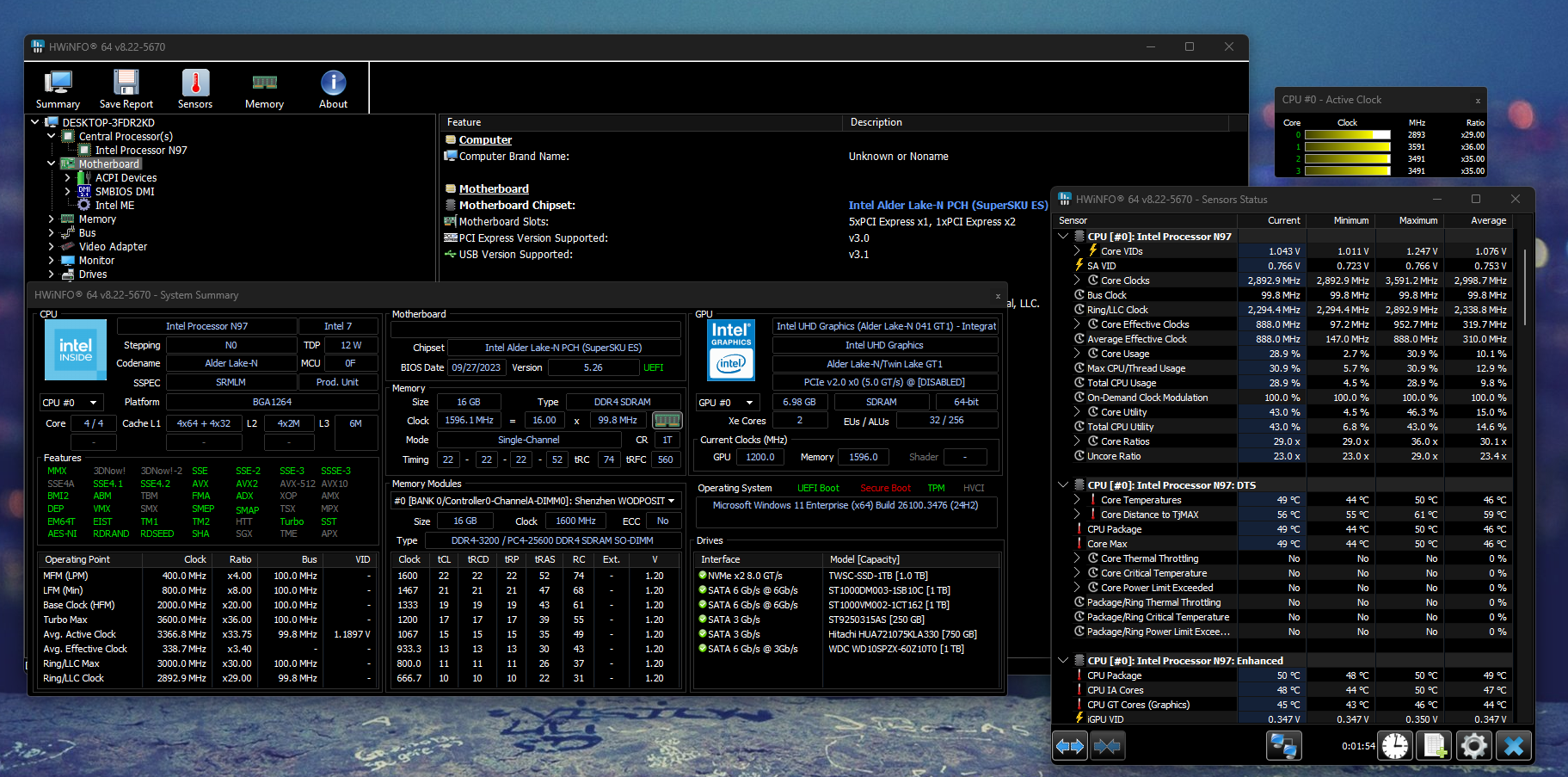
Task: Select Intel Processor N97 in the tree
Action: [141, 150]
